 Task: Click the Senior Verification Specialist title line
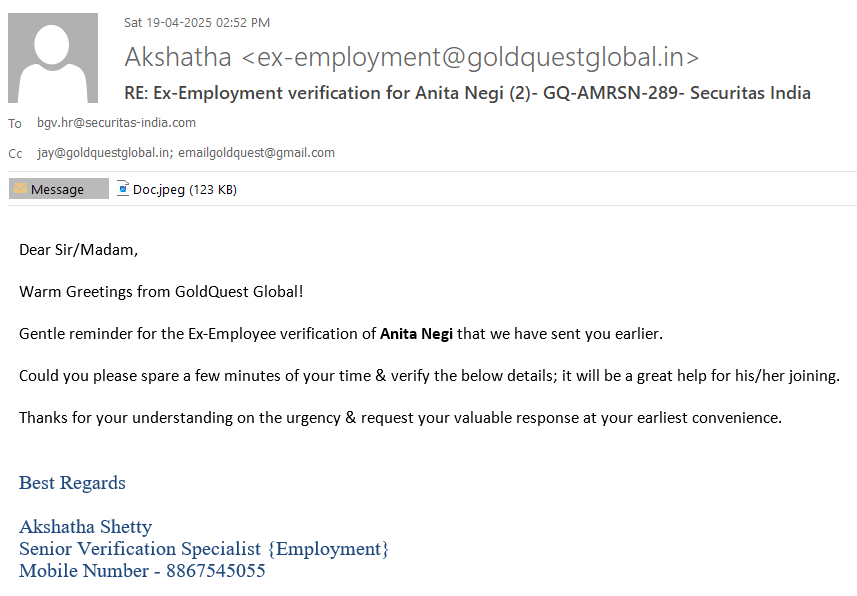point(203,549)
